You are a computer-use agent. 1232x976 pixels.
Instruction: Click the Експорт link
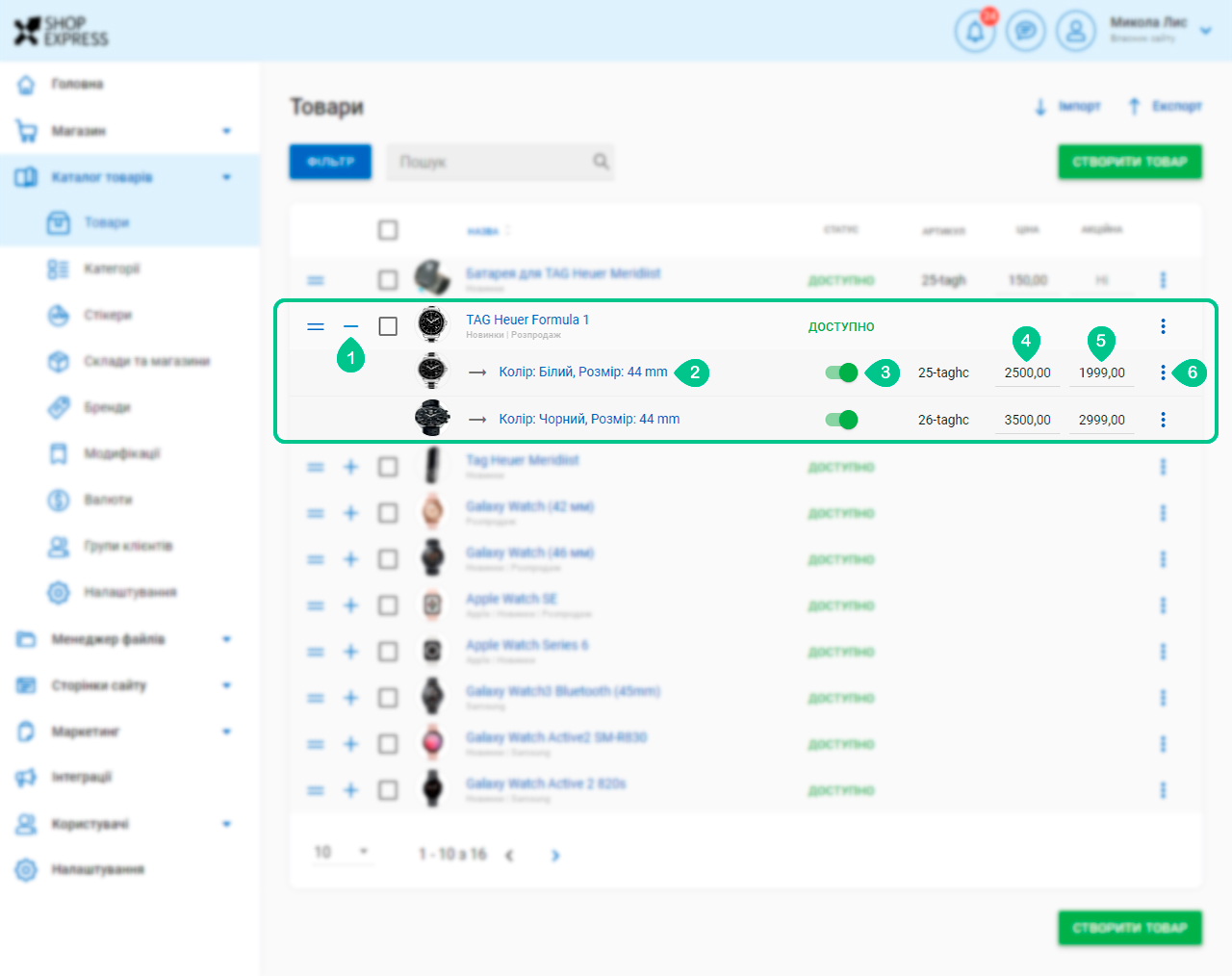(1165, 106)
